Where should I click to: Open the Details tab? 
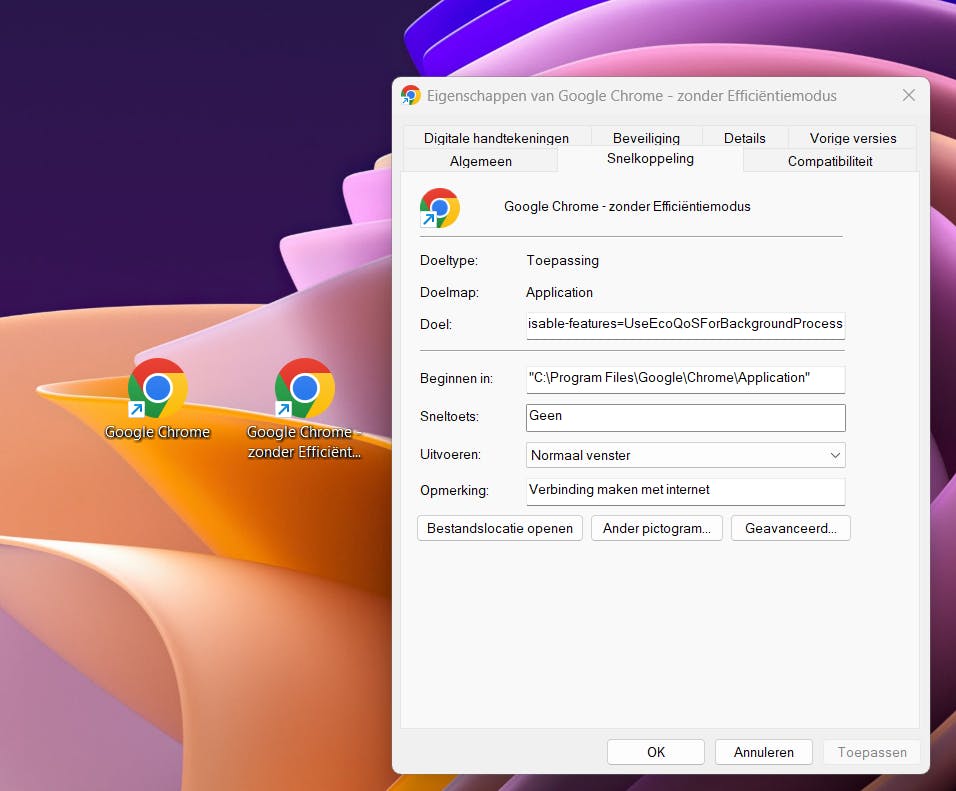pos(744,137)
